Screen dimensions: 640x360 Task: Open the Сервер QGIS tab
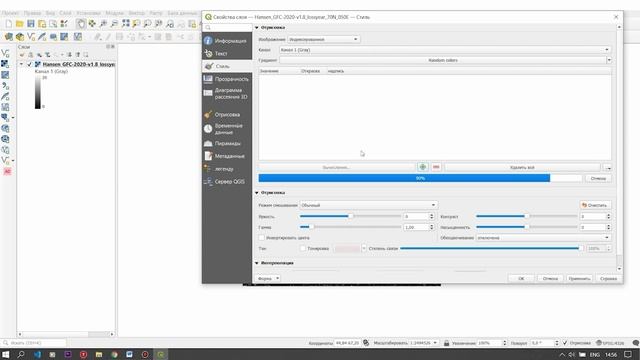pos(227,181)
